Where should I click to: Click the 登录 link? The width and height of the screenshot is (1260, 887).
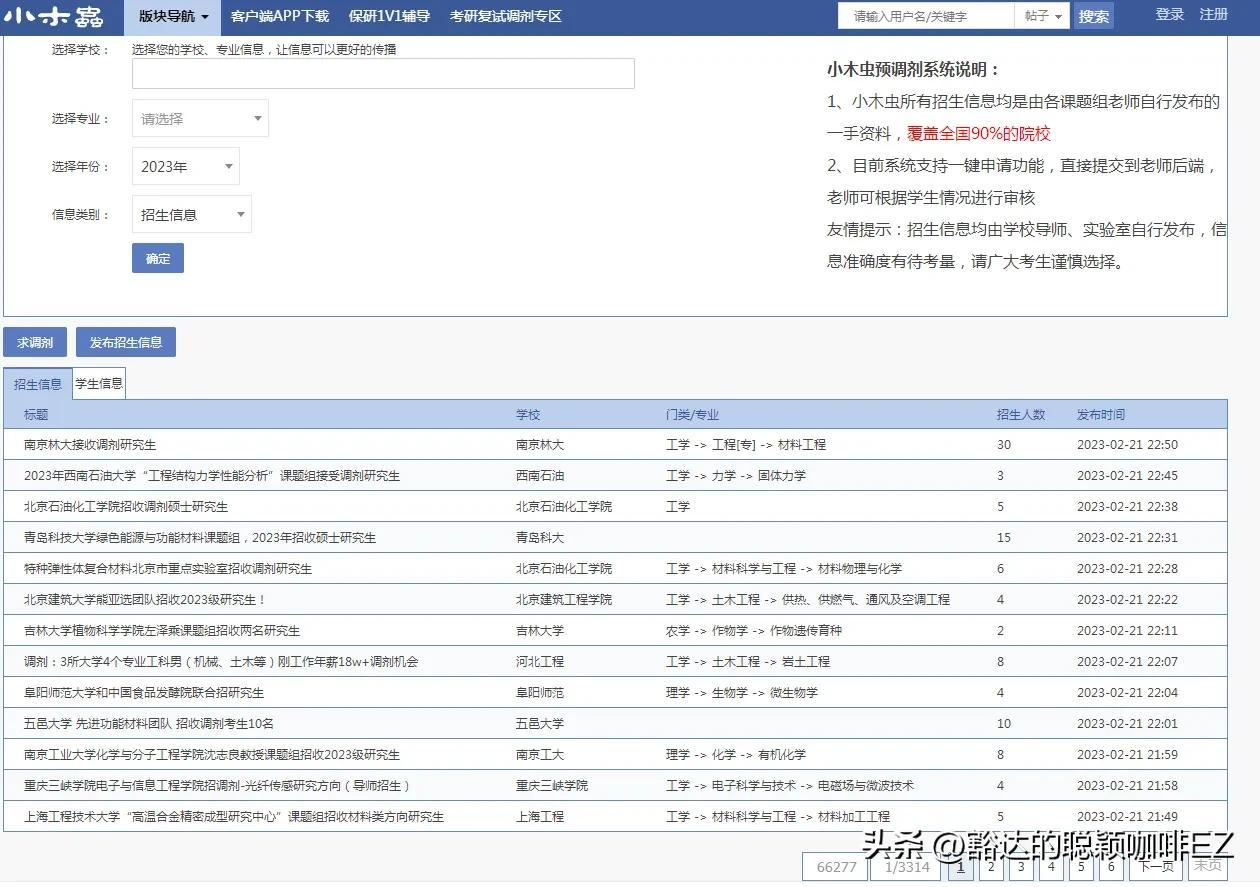(1170, 14)
